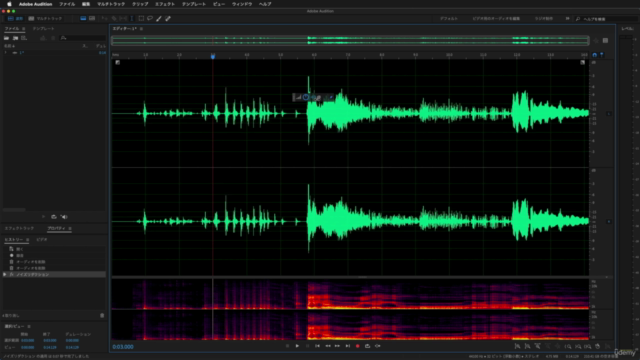Toggle the spectral frequency display button
Image resolution: width=640 pixels, height=360 pixels.
(x=83, y=18)
